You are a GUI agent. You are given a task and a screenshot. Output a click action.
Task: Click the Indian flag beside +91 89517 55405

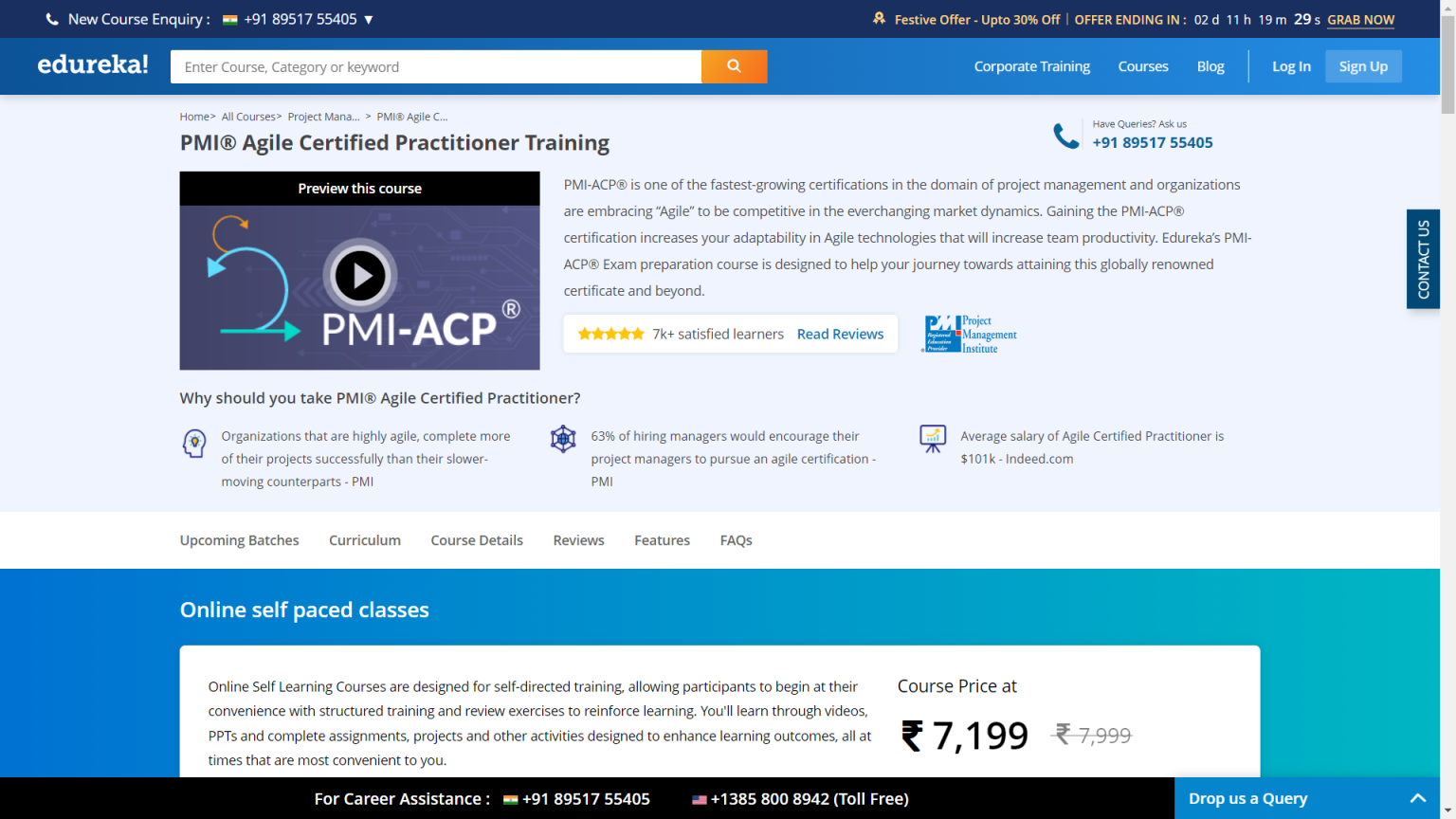tap(228, 18)
